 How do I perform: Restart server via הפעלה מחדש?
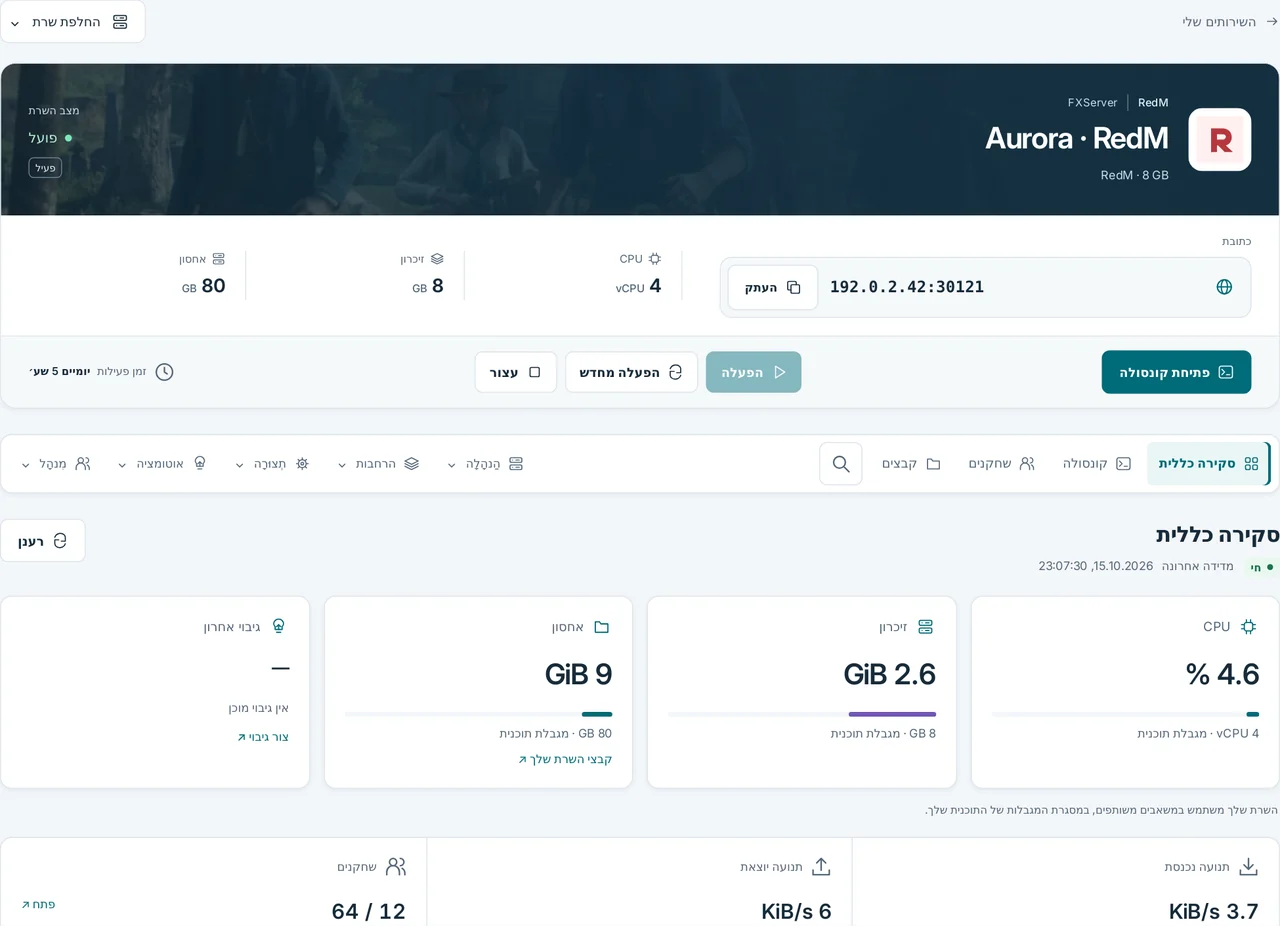point(631,372)
